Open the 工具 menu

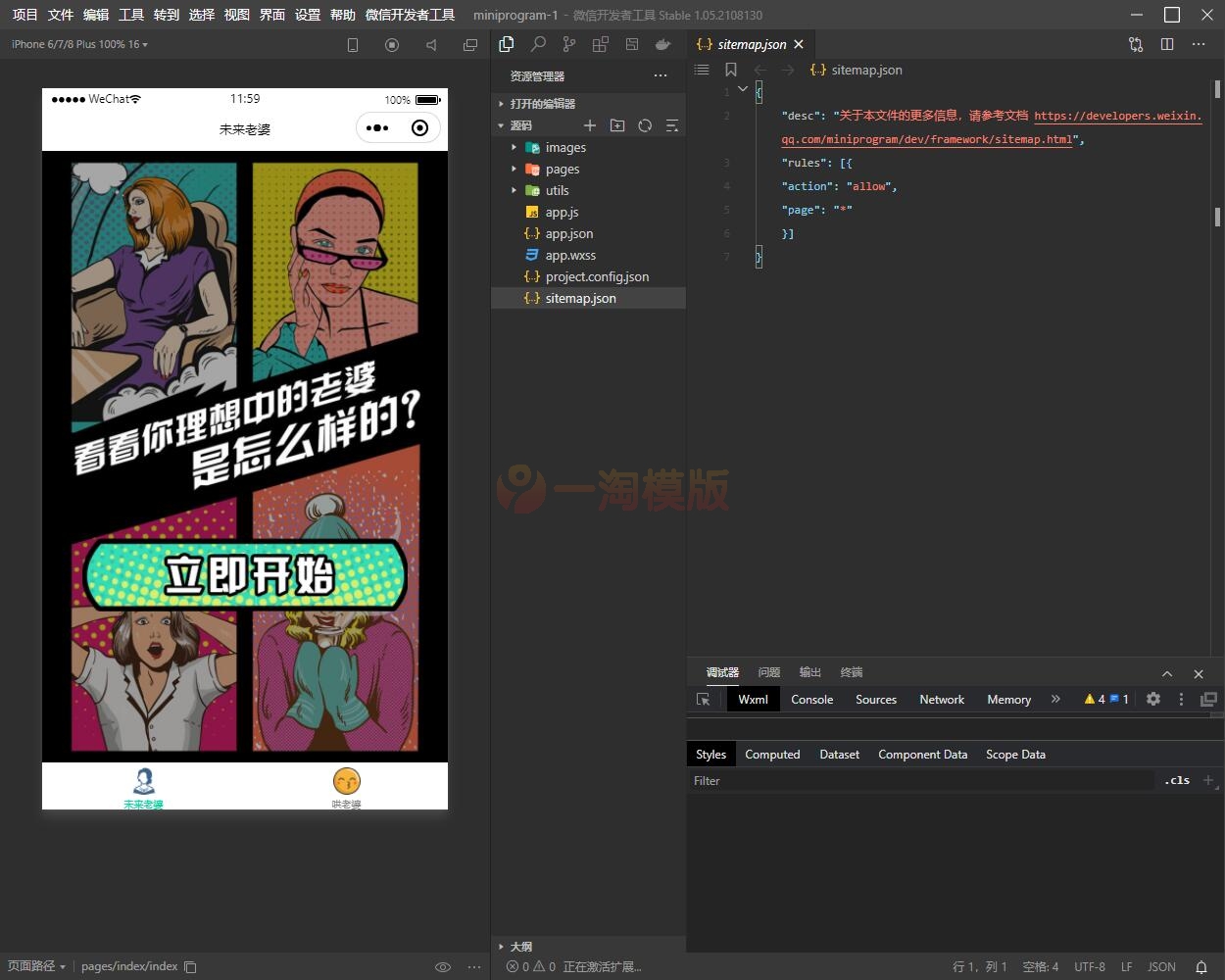pos(131,15)
